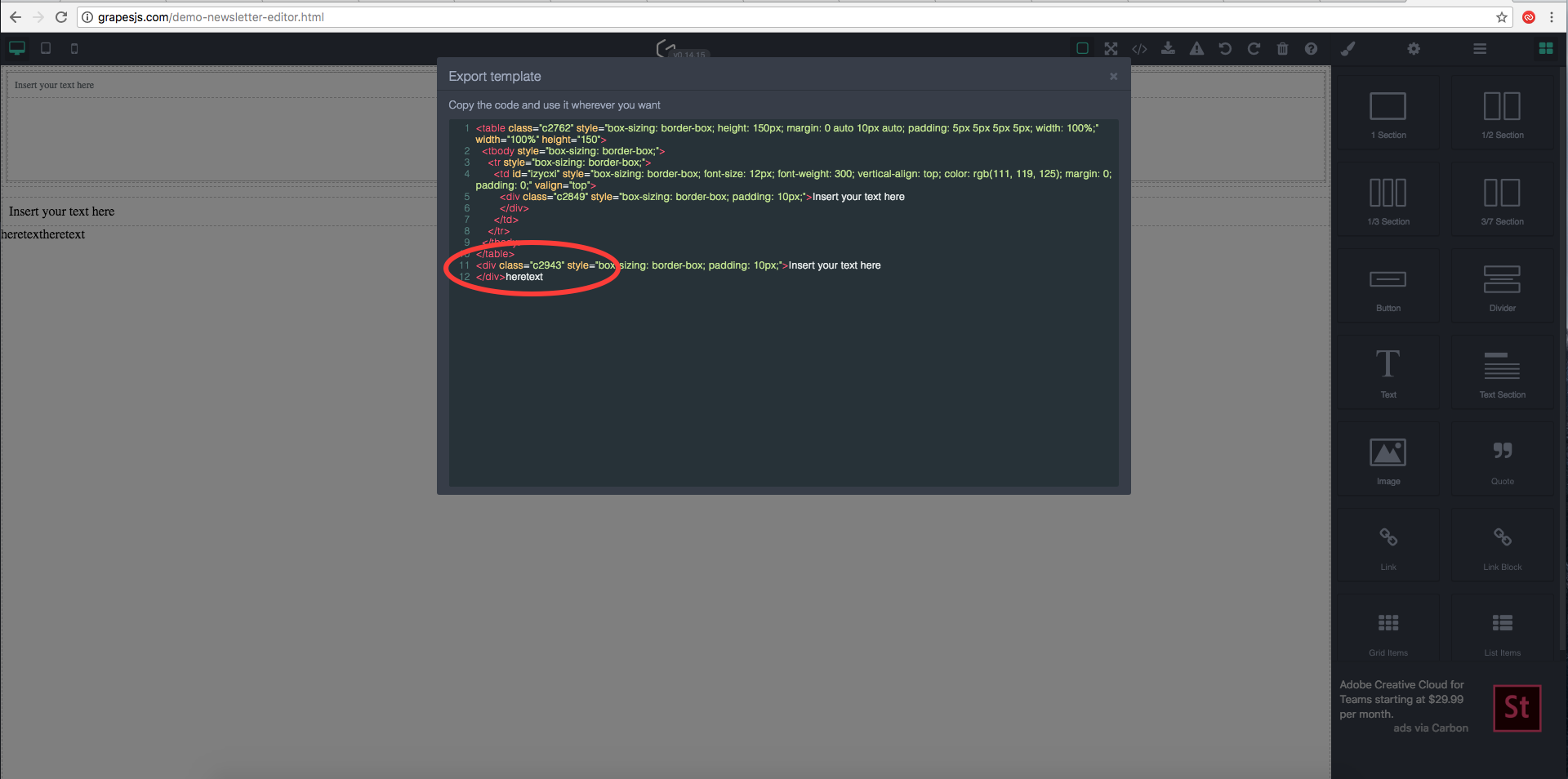This screenshot has width=1568, height=779.
Task: Switch to tablet device view
Action: pos(46,48)
